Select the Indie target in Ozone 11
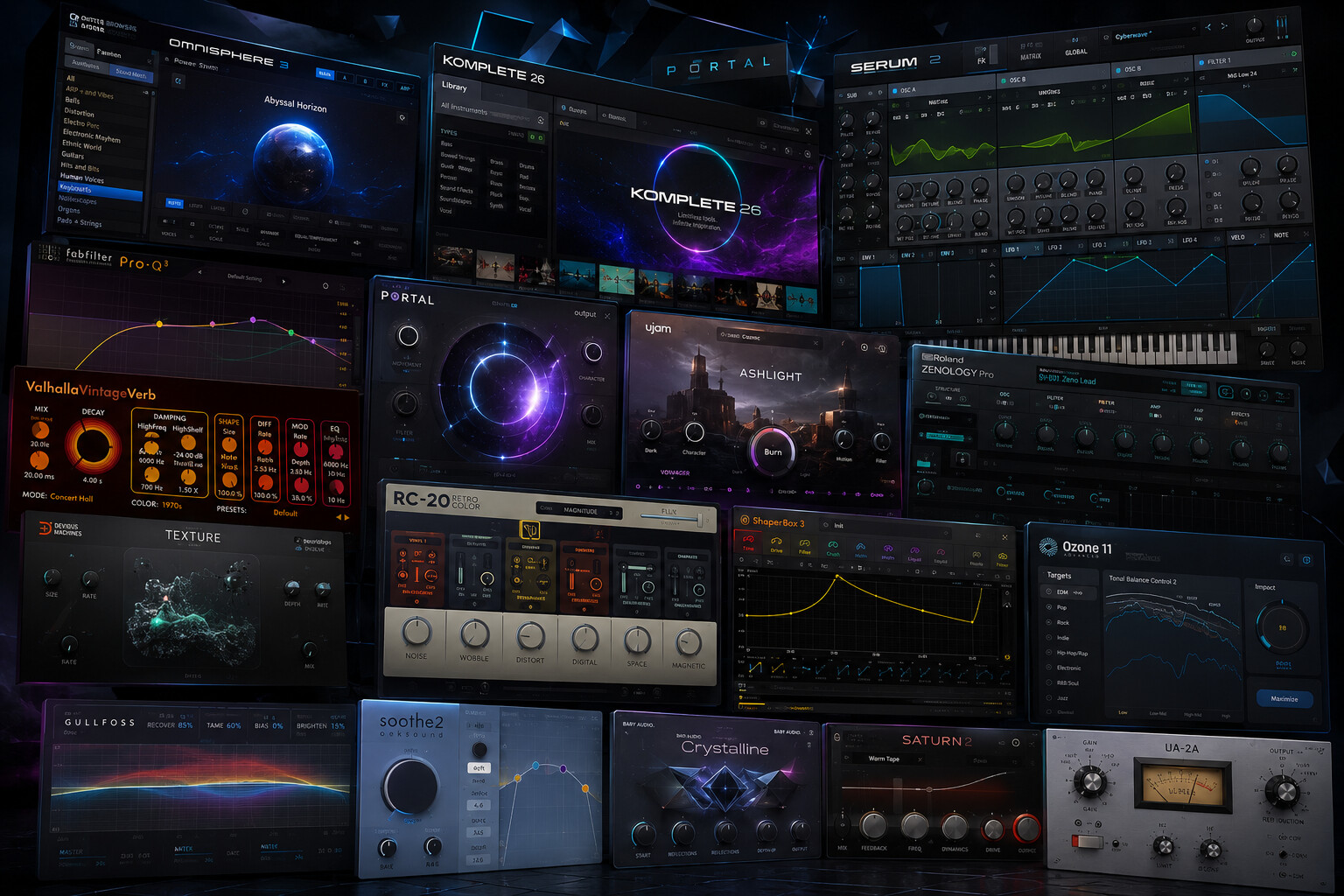1344x896 pixels. (1058, 638)
